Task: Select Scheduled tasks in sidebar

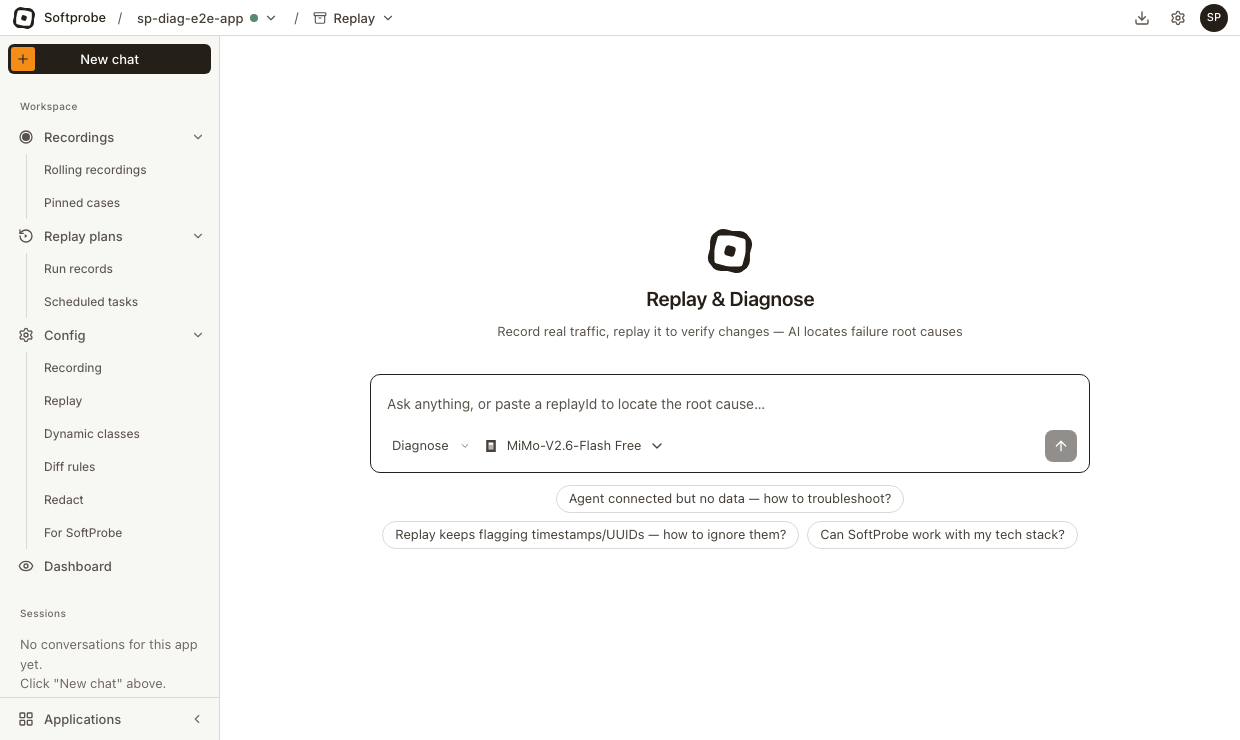Action: (91, 302)
